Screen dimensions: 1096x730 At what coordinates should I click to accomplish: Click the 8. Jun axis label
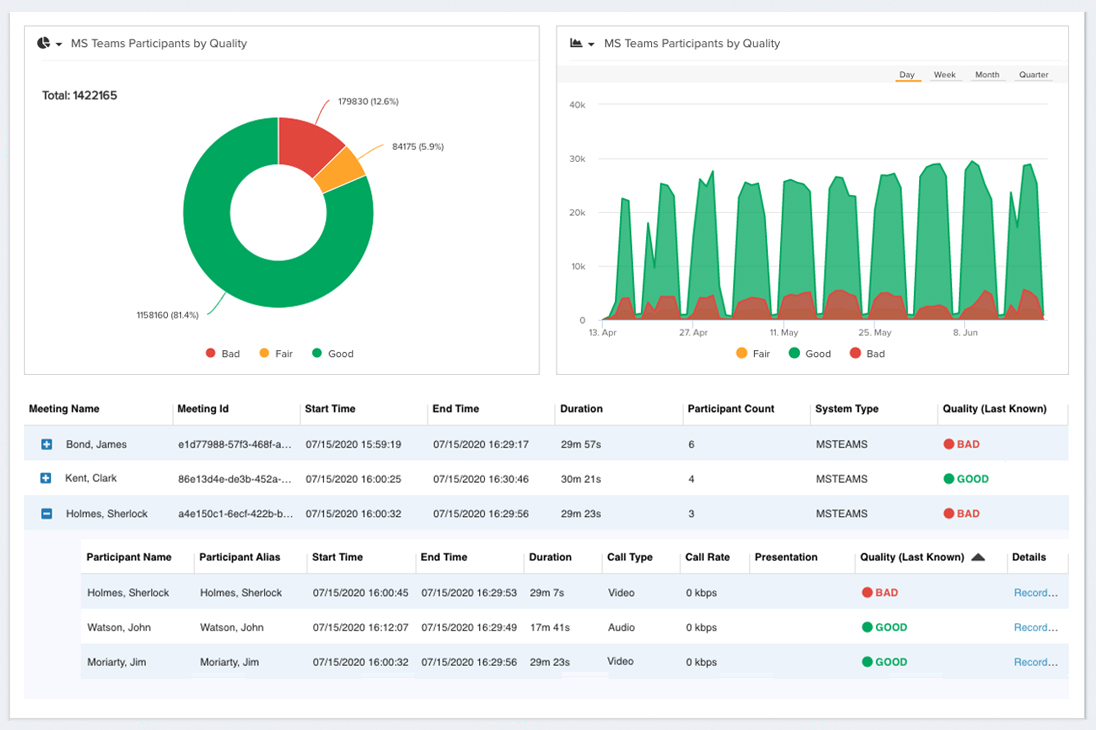[x=965, y=333]
